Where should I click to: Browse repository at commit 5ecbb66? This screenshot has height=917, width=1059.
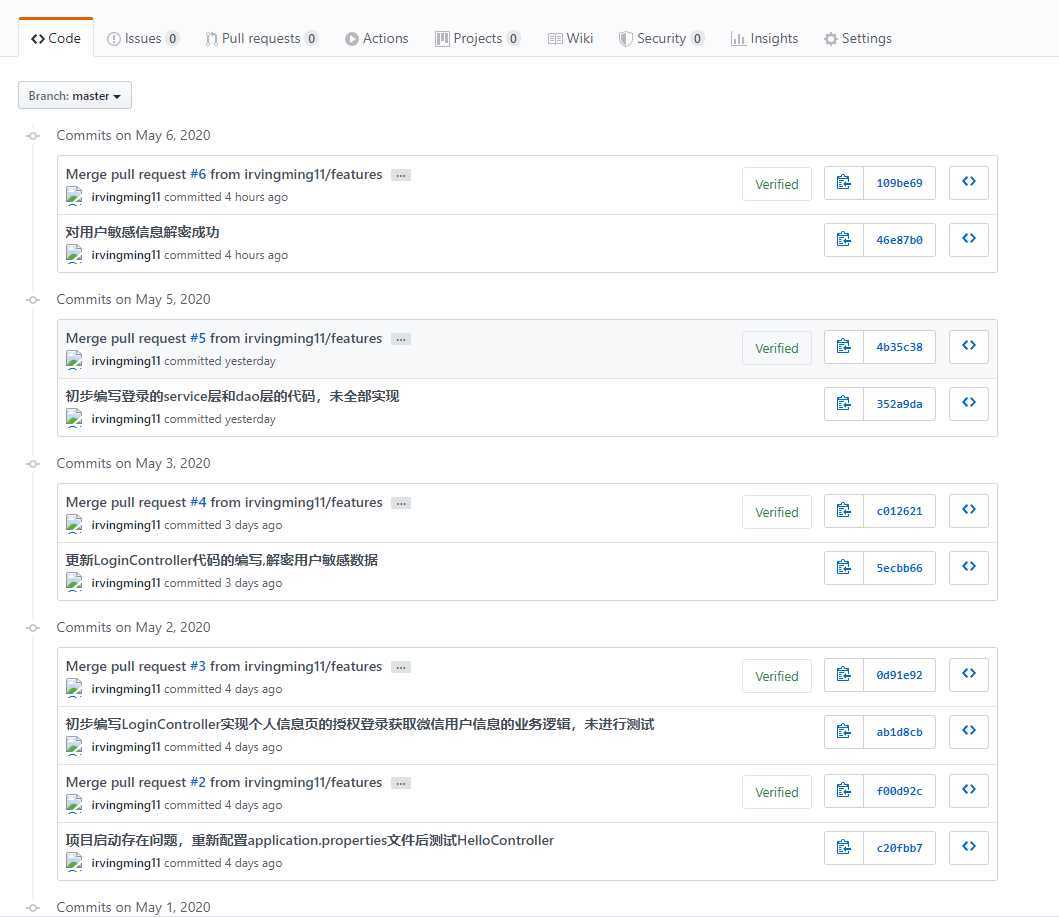point(968,567)
